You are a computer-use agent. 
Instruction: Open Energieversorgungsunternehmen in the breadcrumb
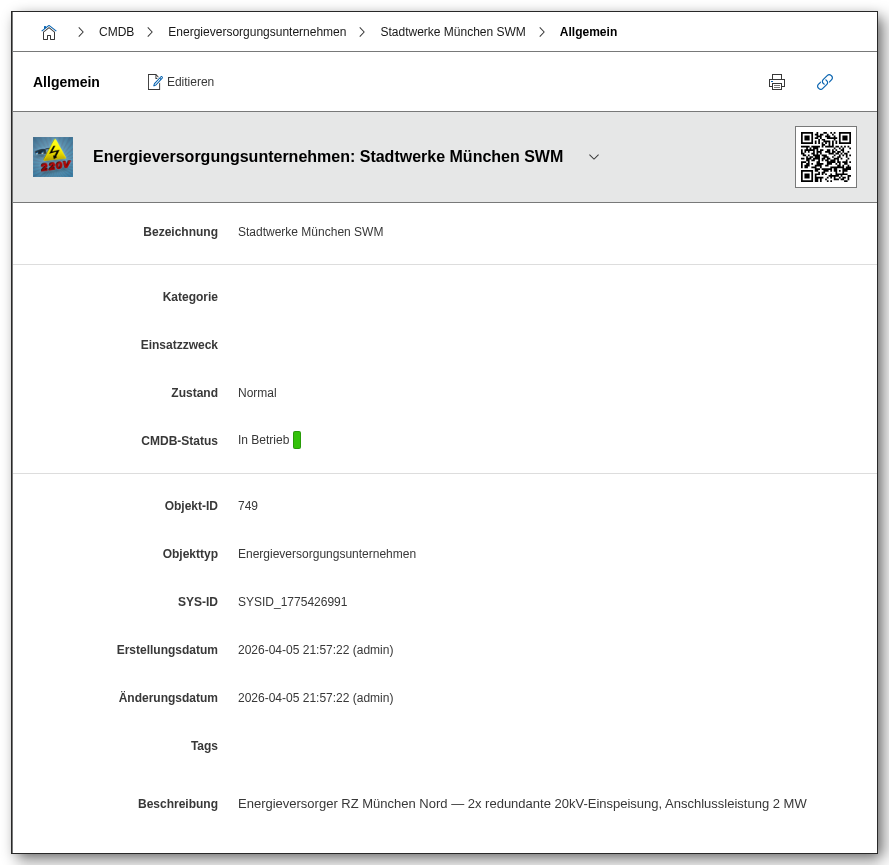point(257,32)
